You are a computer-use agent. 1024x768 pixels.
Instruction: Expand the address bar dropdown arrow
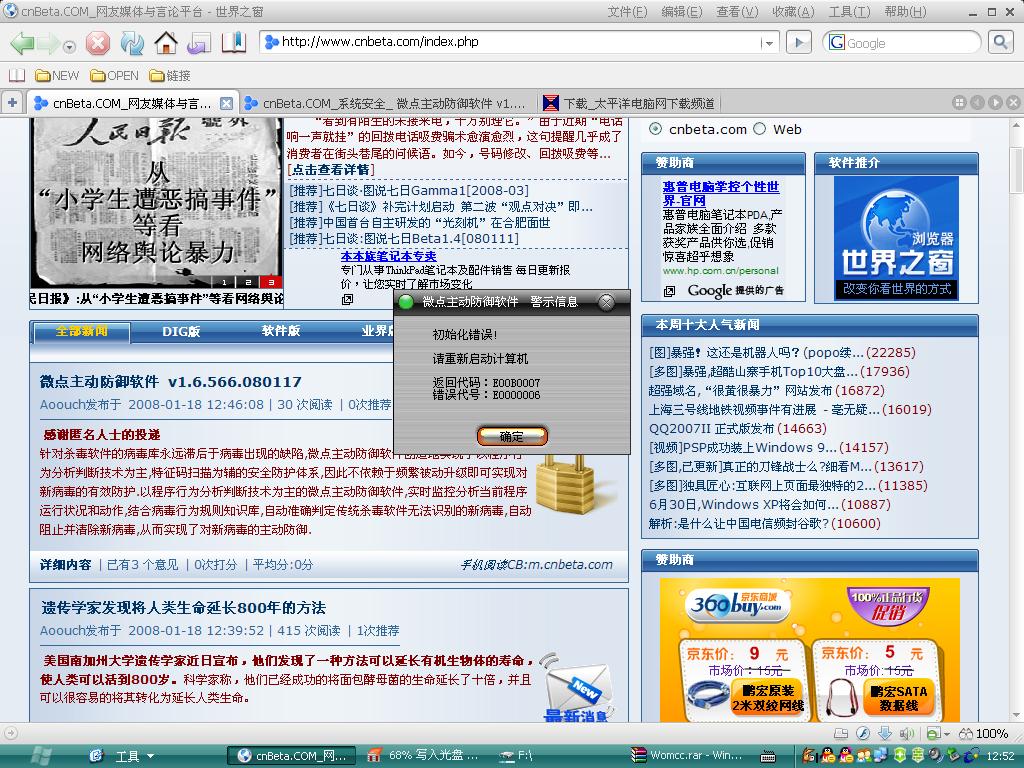coord(769,43)
